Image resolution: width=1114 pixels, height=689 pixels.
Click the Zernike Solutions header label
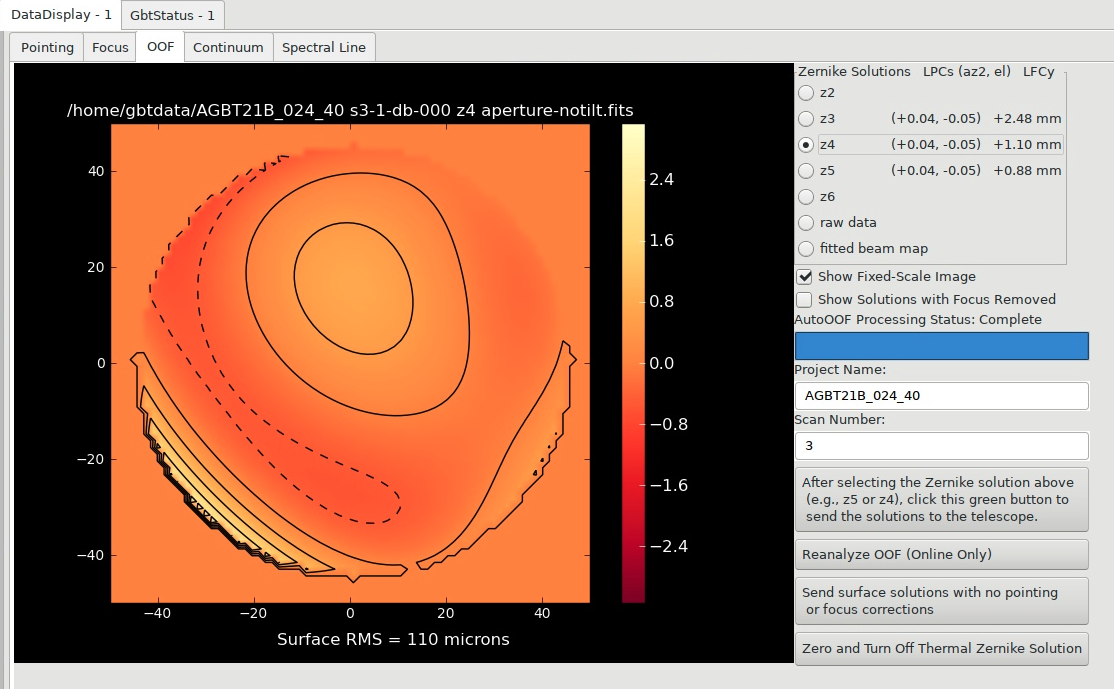point(854,72)
